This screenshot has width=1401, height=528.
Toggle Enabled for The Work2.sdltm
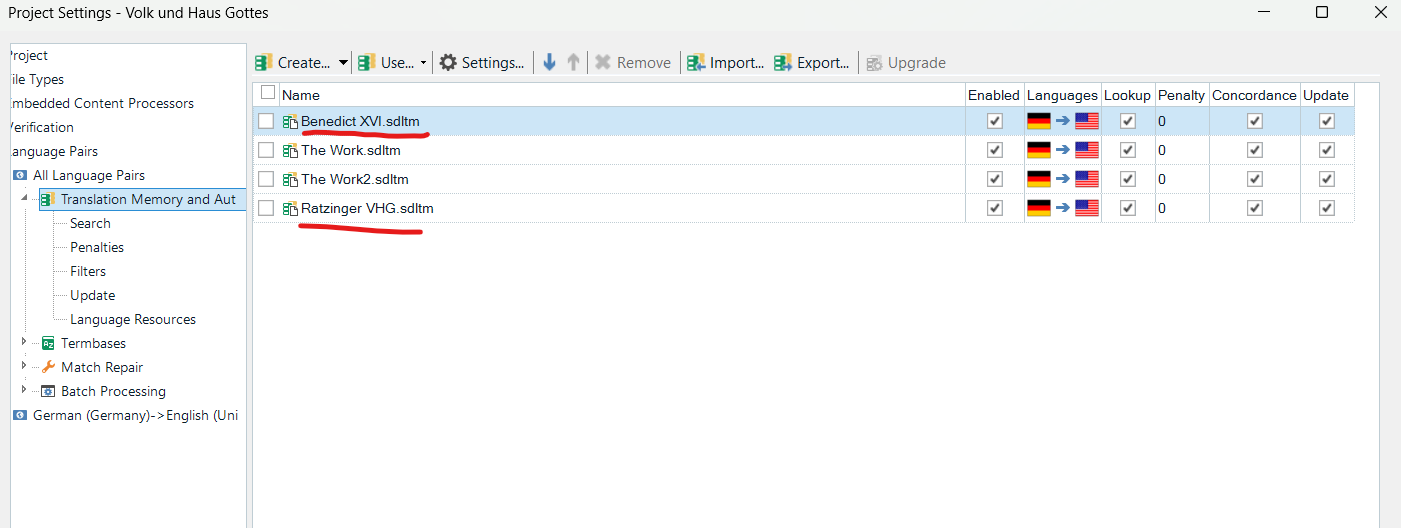click(994, 179)
